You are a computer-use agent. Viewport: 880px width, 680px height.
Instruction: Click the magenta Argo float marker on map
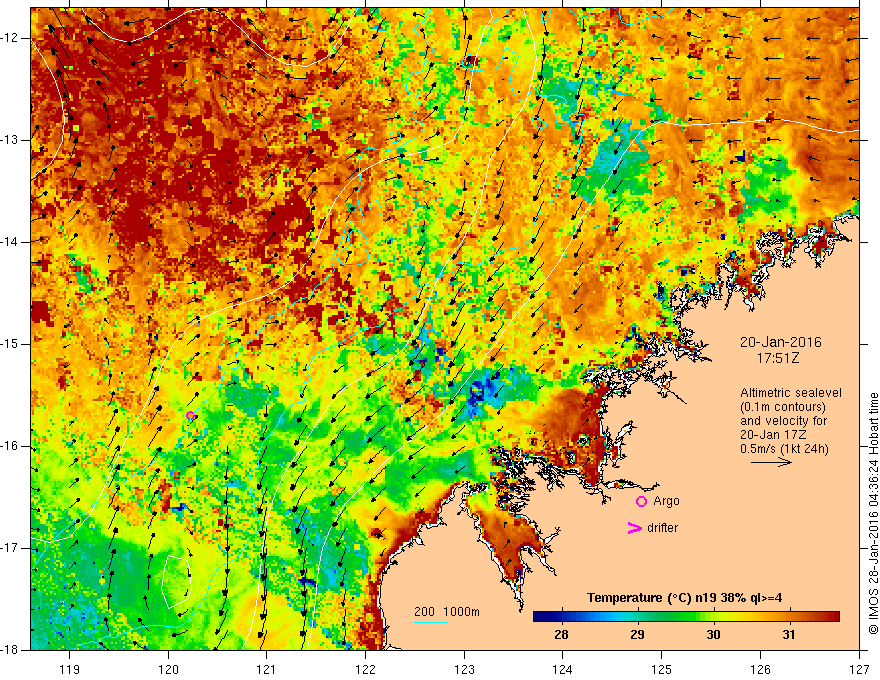tap(190, 416)
